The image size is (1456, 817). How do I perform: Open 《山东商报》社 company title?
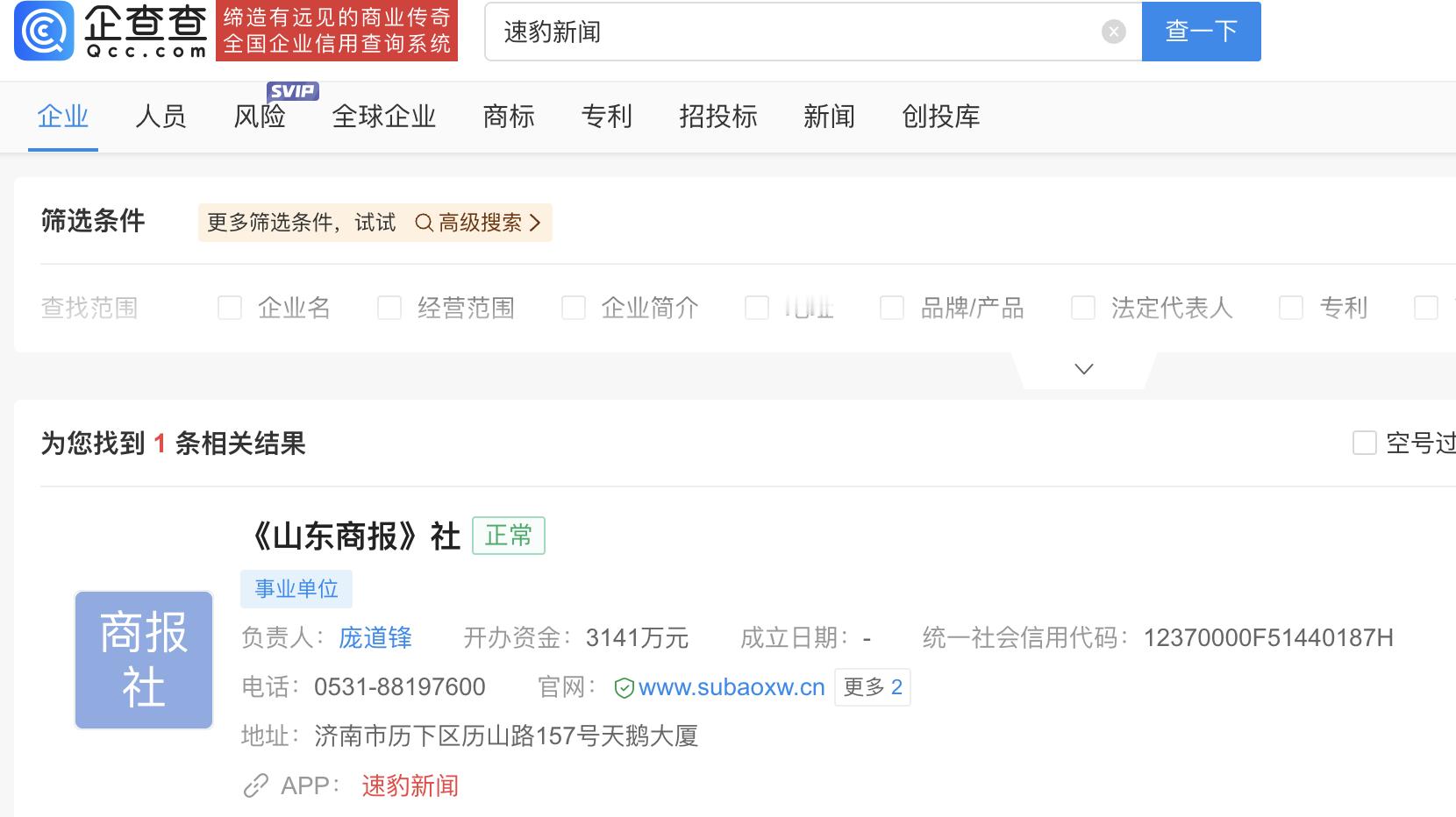pos(351,536)
